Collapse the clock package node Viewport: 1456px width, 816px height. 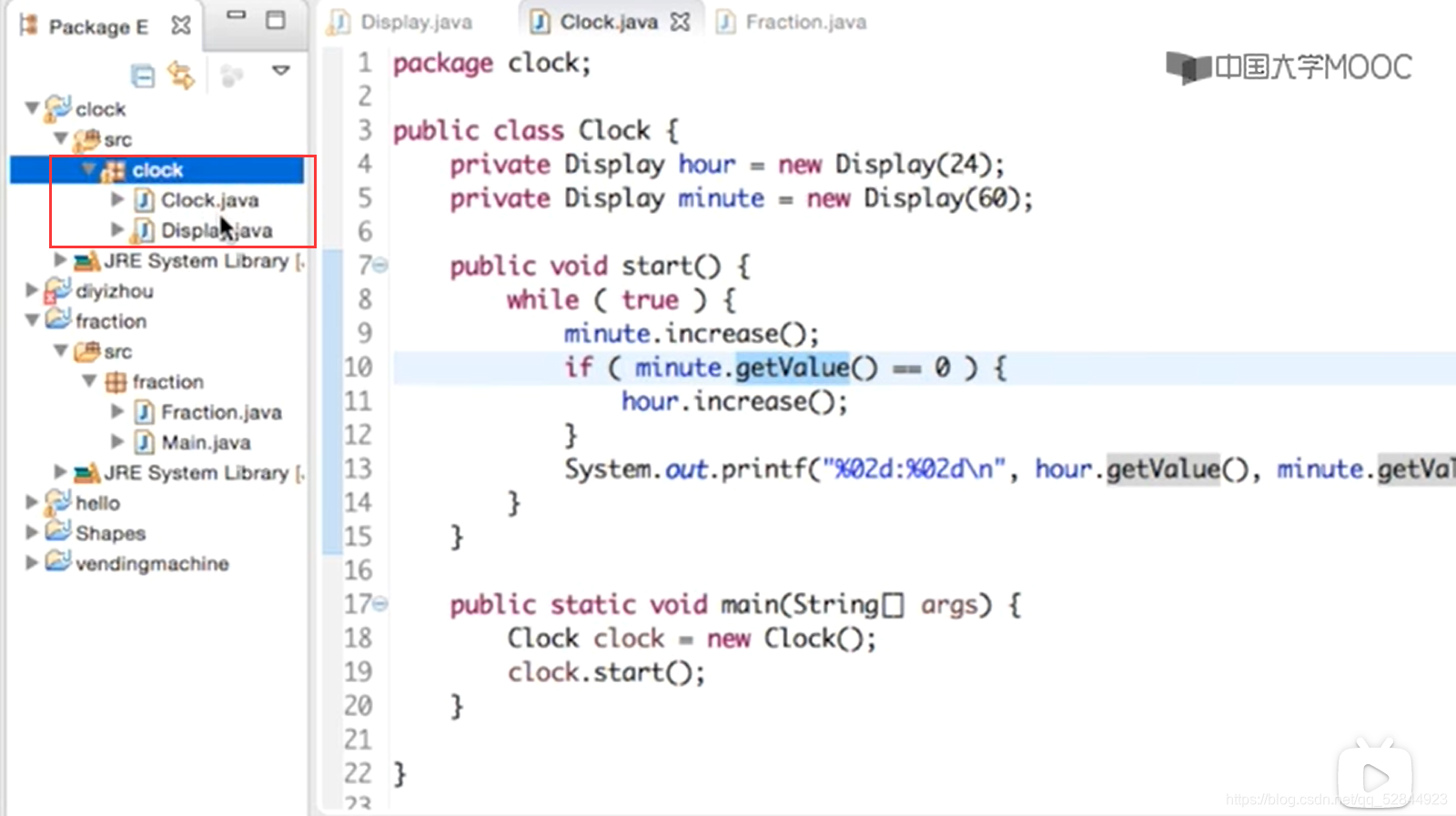[89, 169]
